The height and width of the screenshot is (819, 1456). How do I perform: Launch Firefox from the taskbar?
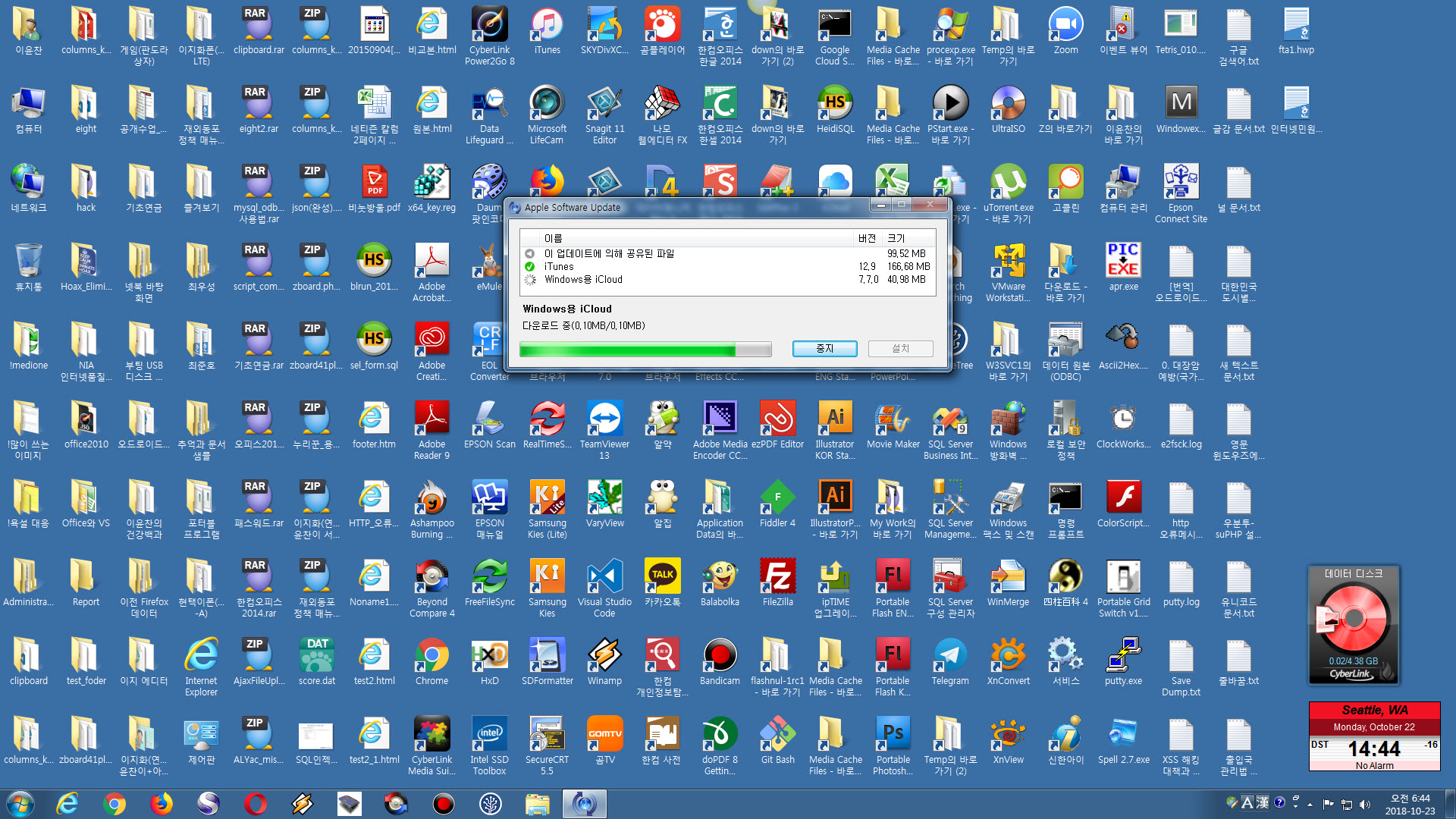click(x=161, y=804)
